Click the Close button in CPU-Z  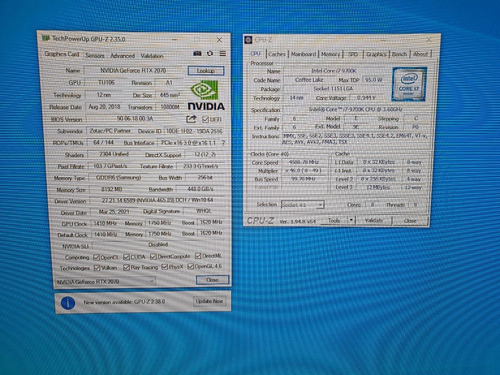pyautogui.click(x=410, y=220)
